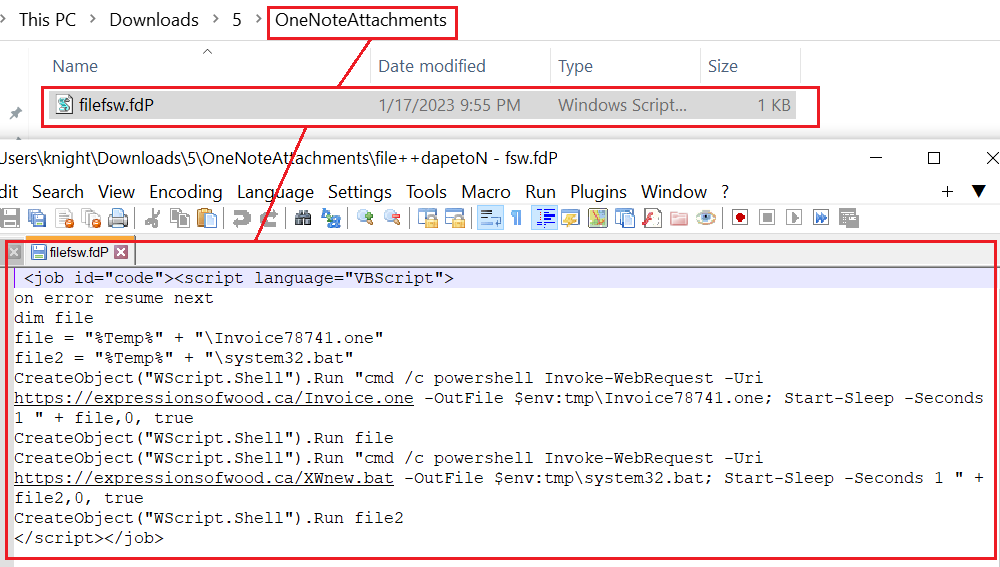Click the Stop Recording square icon
1000x567 pixels.
767,218
